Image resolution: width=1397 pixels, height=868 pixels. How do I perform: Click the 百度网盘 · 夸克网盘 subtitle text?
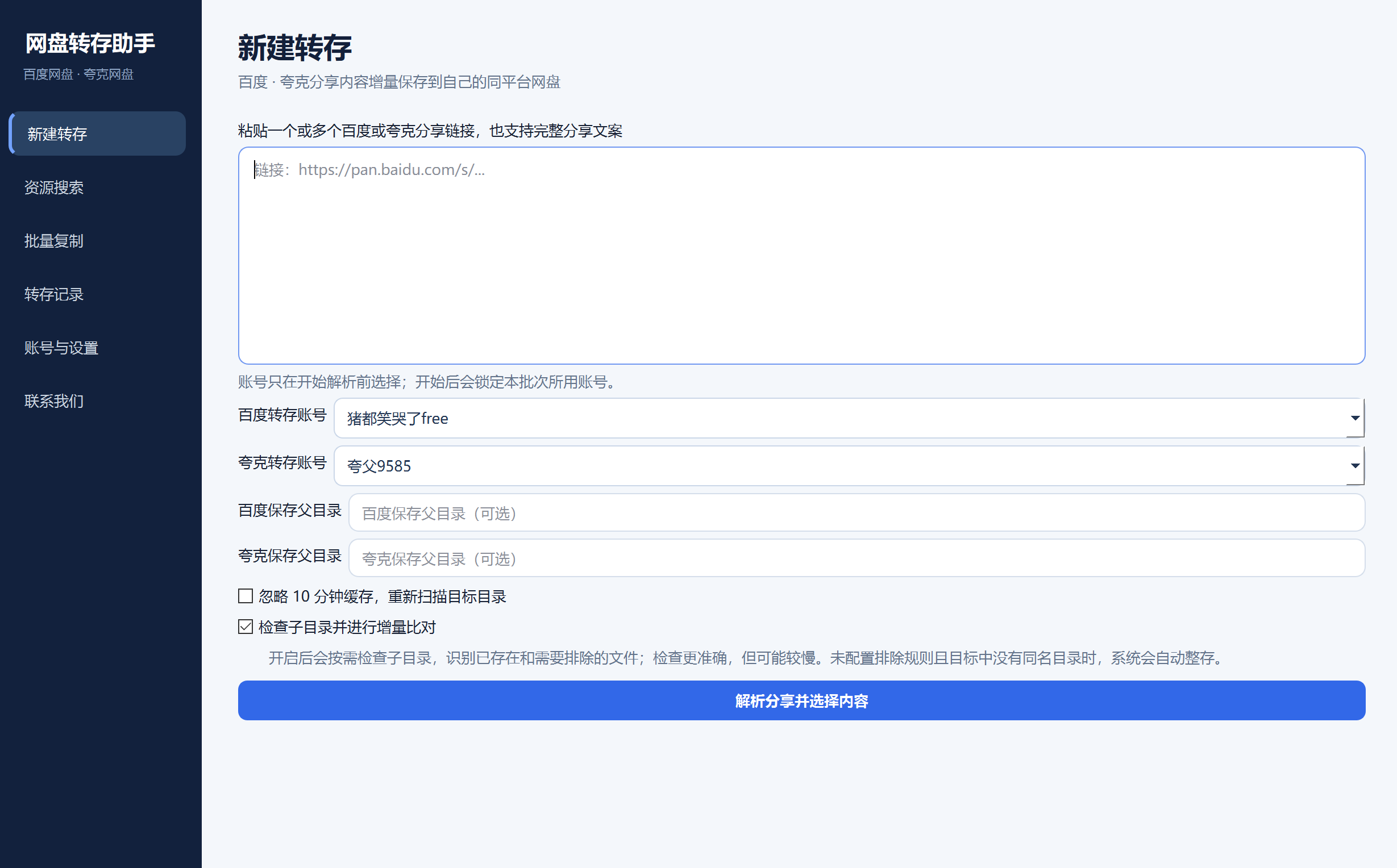click(78, 74)
